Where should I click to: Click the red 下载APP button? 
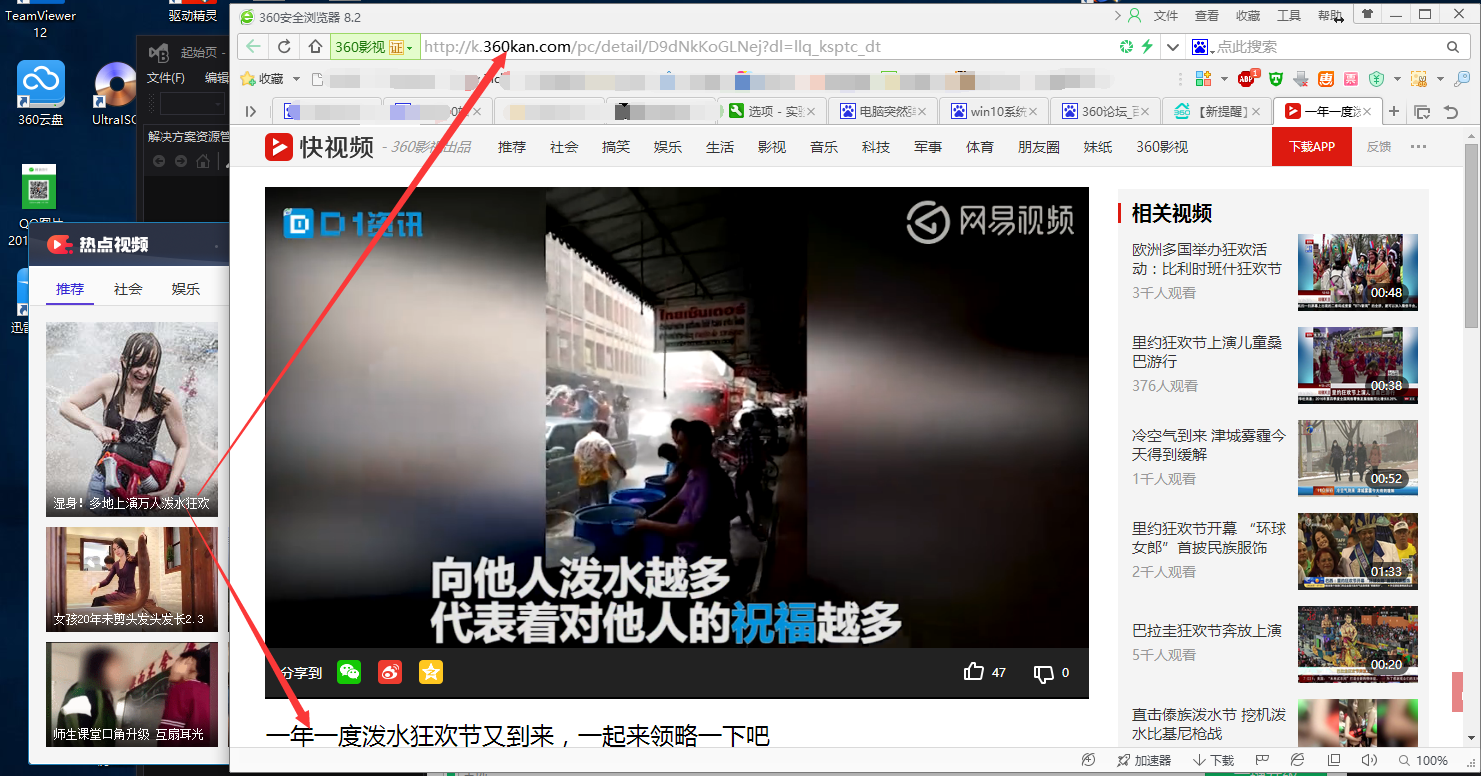1312,147
